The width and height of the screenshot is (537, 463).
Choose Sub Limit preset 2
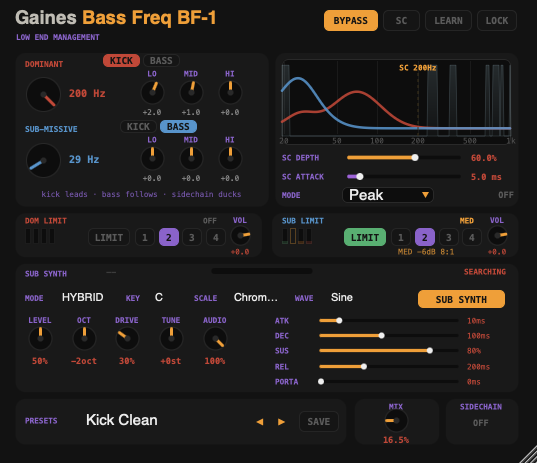coord(425,237)
